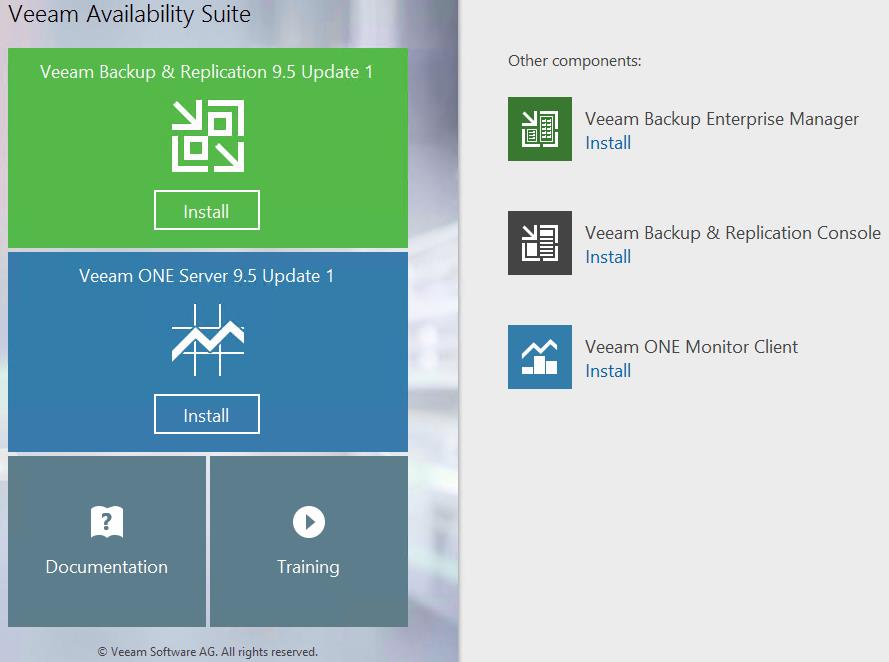Click the Veeam ONE Monitor Client icon
The height and width of the screenshot is (662, 889).
coord(540,357)
